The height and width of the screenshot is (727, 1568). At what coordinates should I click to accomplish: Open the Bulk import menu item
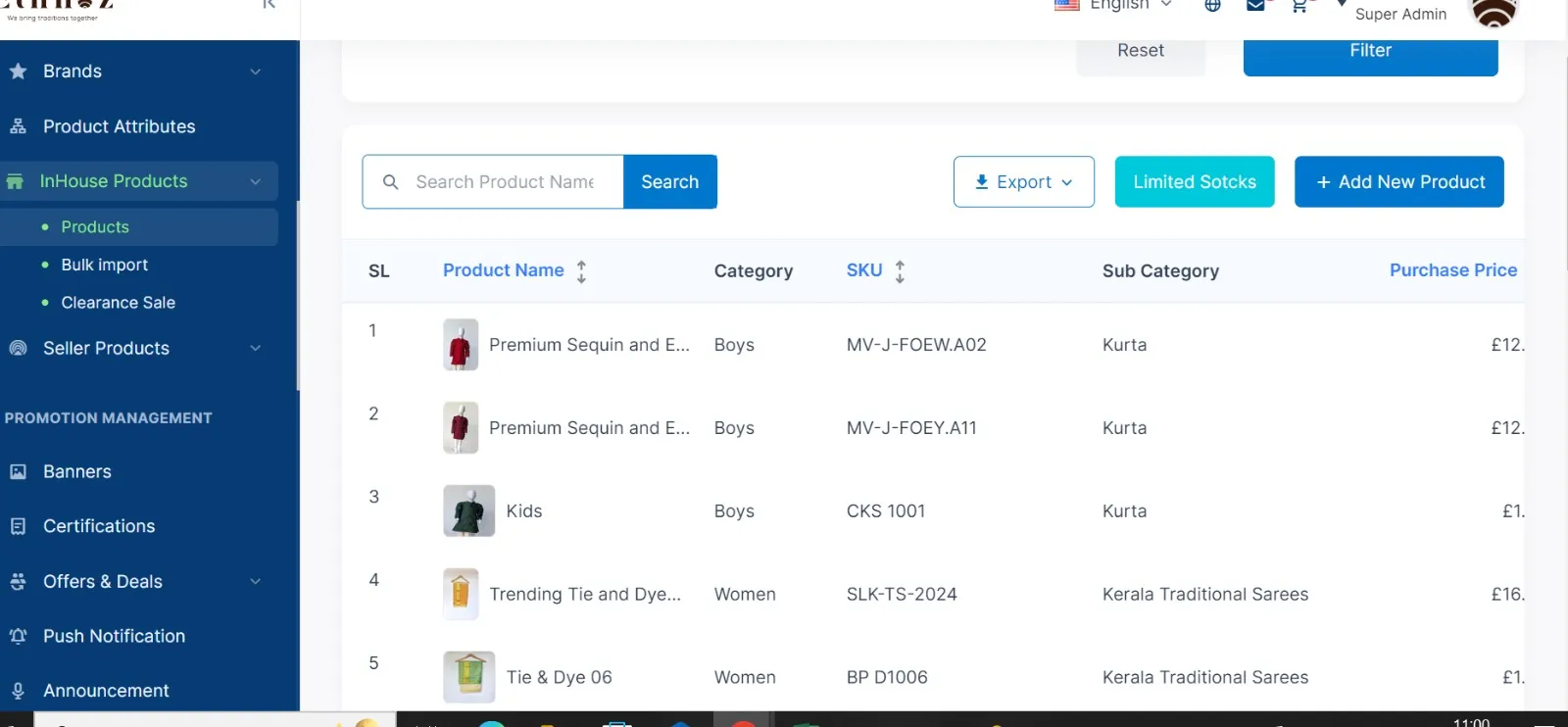tap(105, 265)
